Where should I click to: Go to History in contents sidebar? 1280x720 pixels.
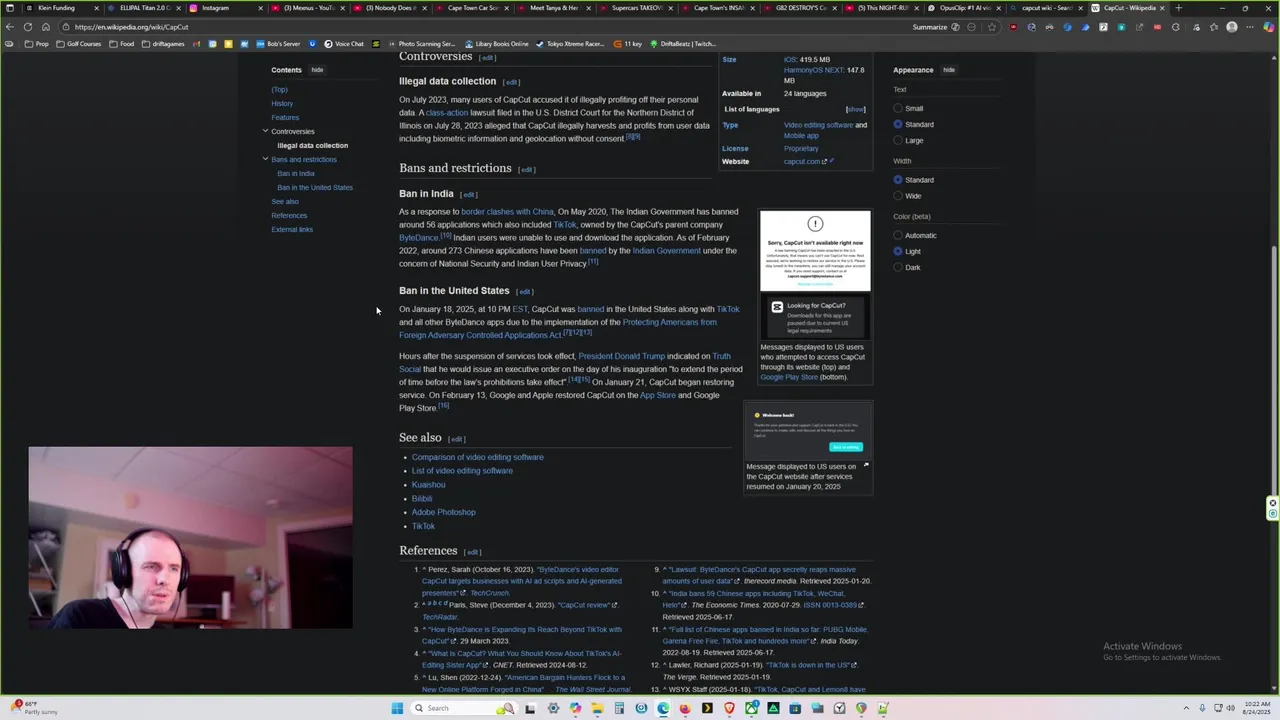pyautogui.click(x=282, y=103)
